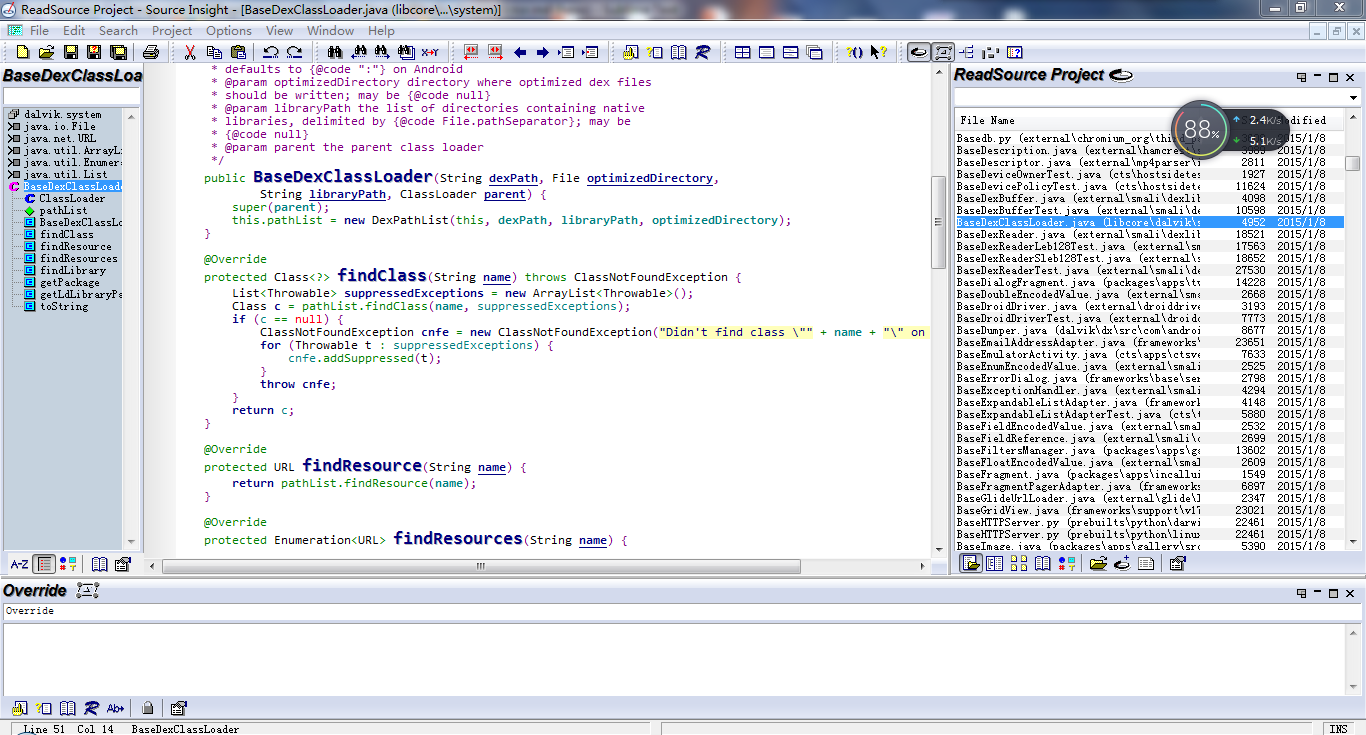Click the Override relation-view icon beside the title
Screen dimensions: 1366x735
click(x=87, y=591)
